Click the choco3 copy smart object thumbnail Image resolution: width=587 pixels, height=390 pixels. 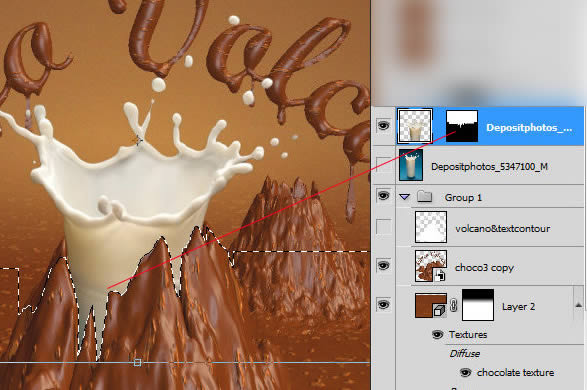pos(431,266)
